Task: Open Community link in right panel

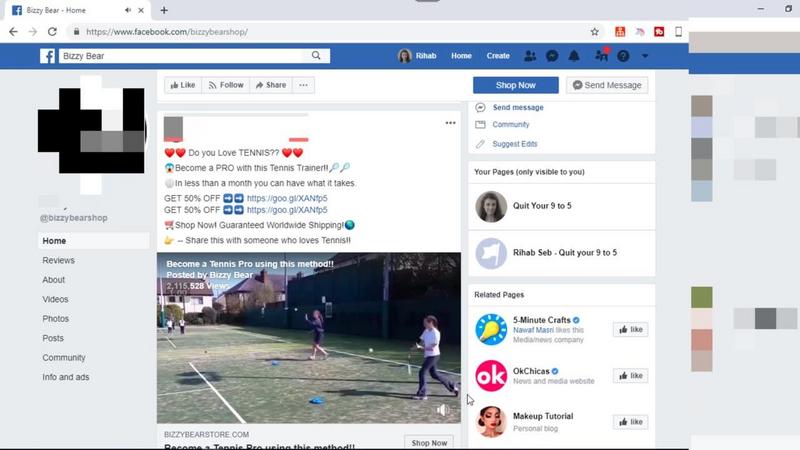Action: tap(511, 124)
